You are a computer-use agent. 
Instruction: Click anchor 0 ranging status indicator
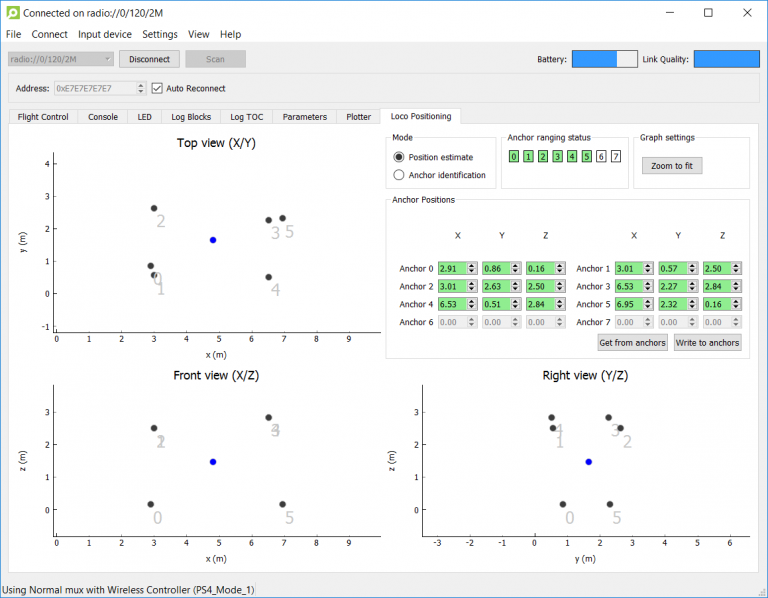513,156
